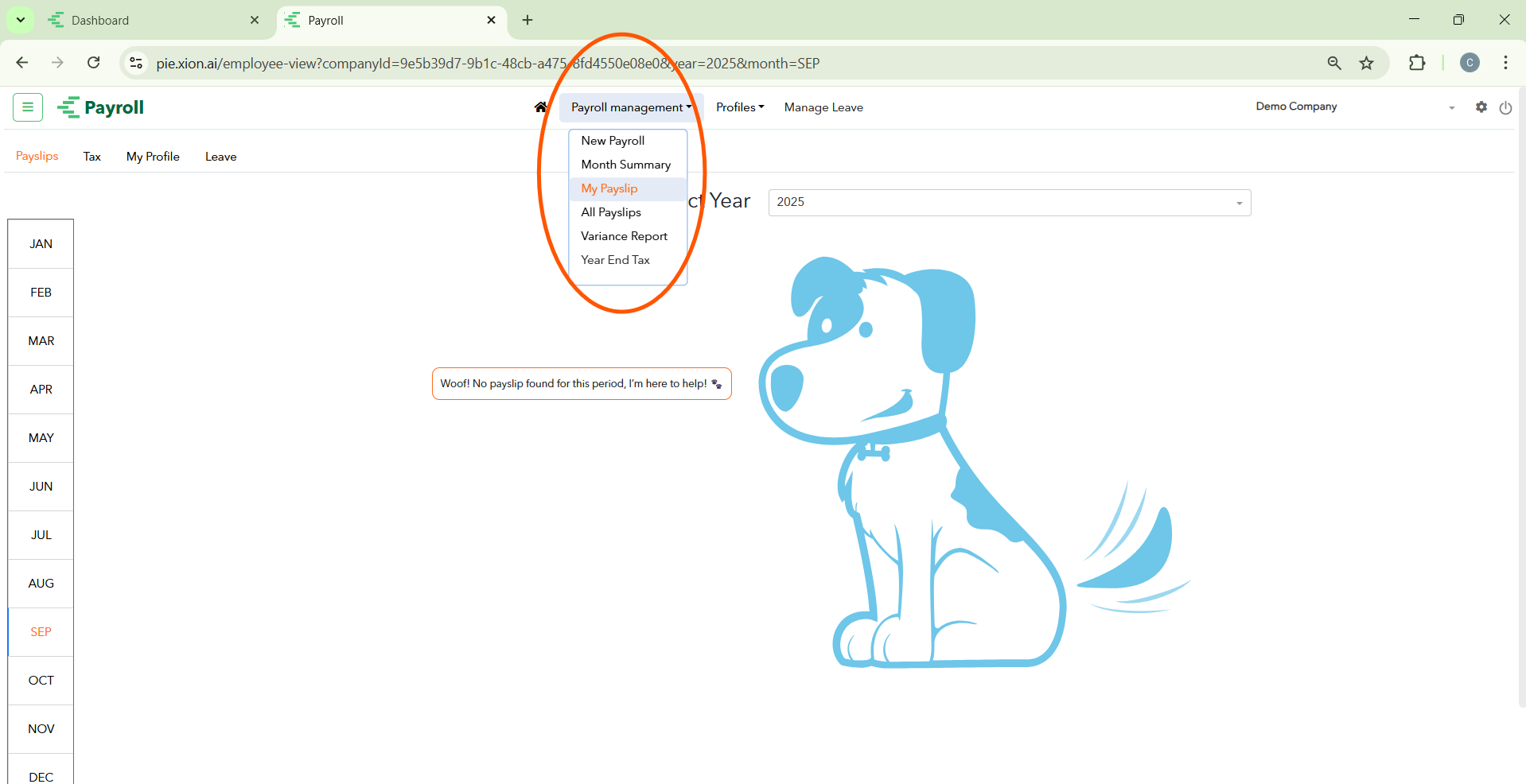Select the OCT month in sidebar
Screen dimensions: 1526x784
[41, 681]
